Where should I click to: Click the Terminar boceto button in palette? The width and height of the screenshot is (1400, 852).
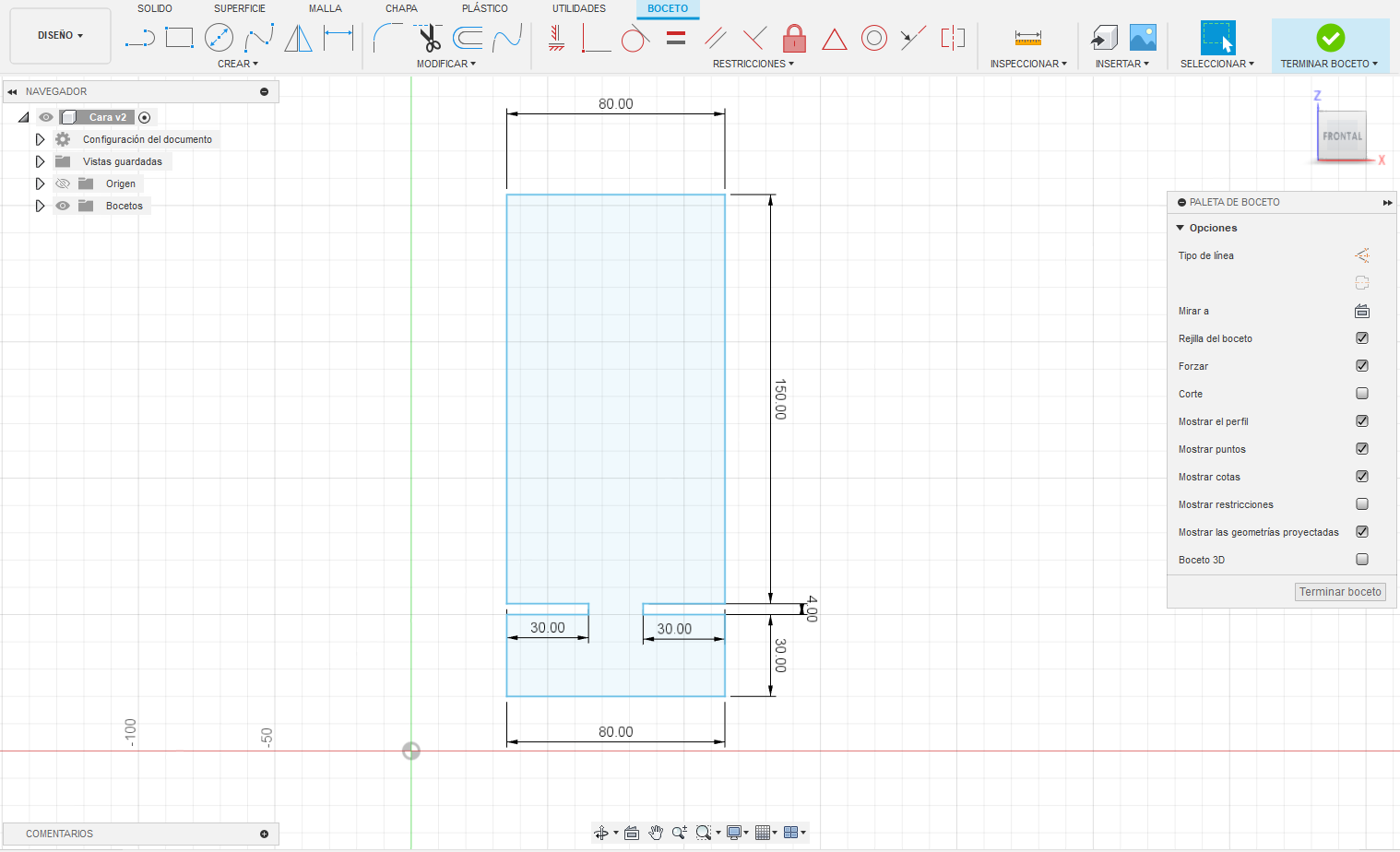pyautogui.click(x=1340, y=592)
